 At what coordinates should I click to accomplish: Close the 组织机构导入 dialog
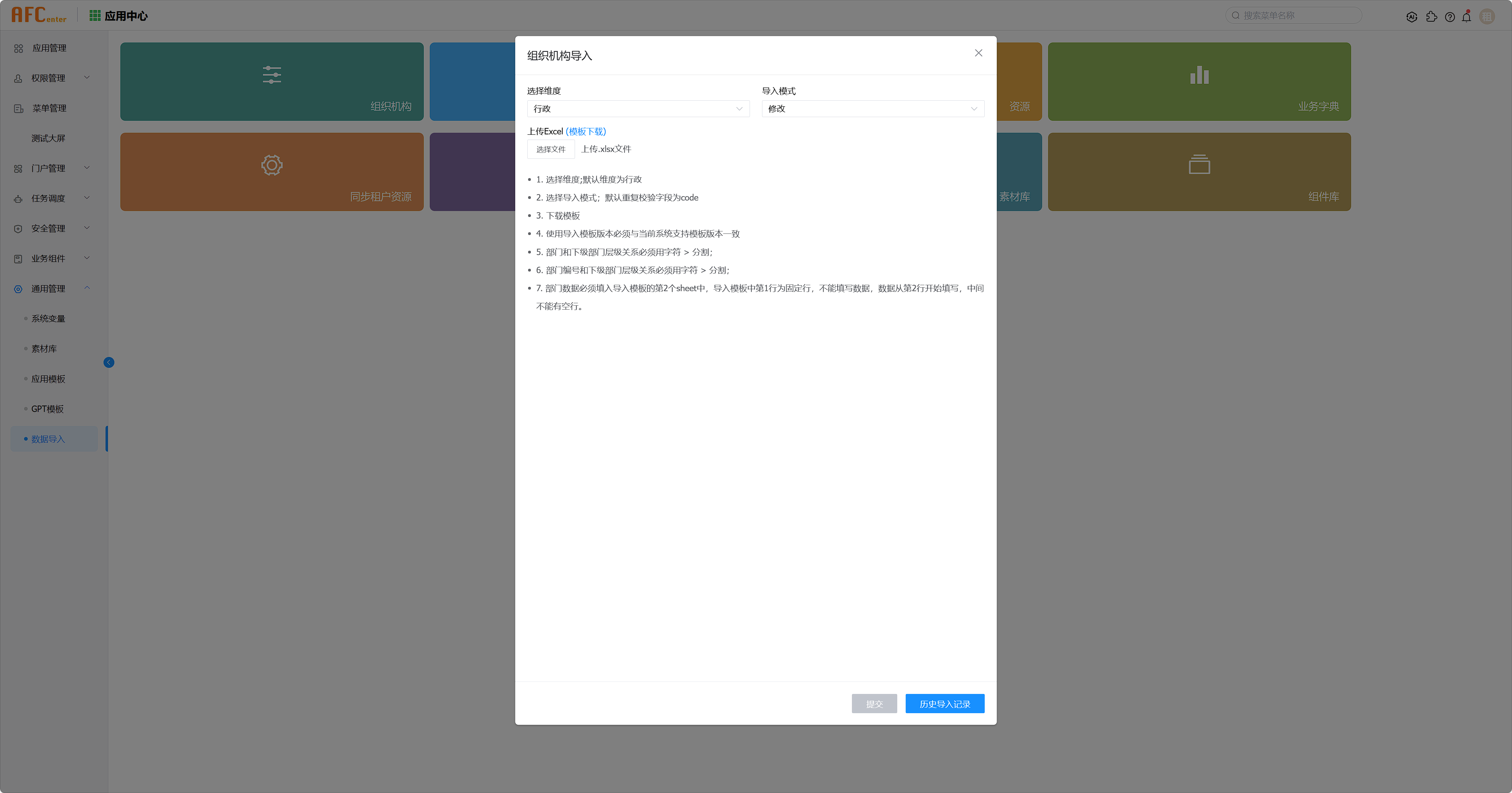pos(978,53)
